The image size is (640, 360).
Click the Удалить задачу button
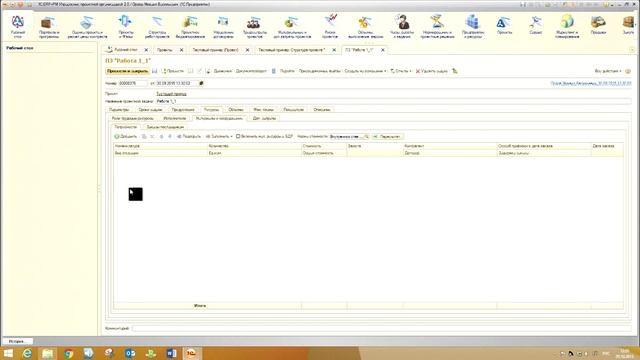pyautogui.click(x=431, y=71)
